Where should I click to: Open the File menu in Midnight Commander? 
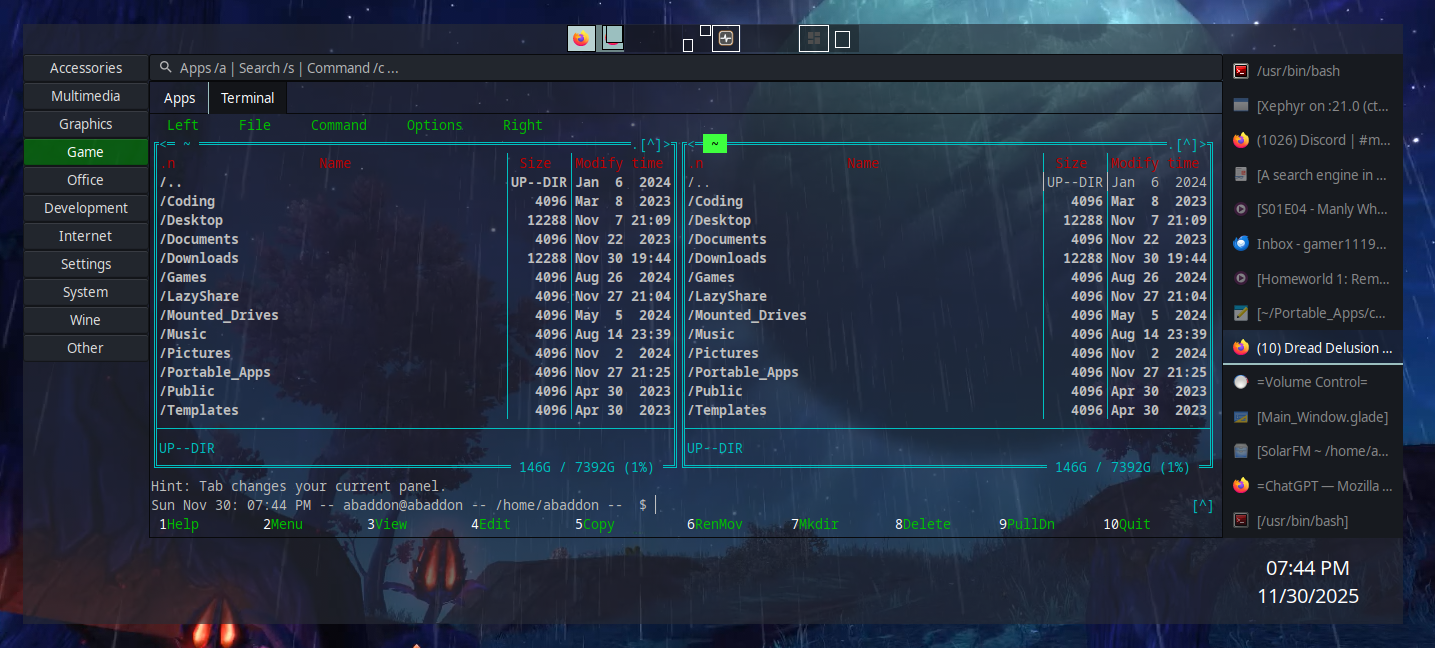[x=254, y=125]
